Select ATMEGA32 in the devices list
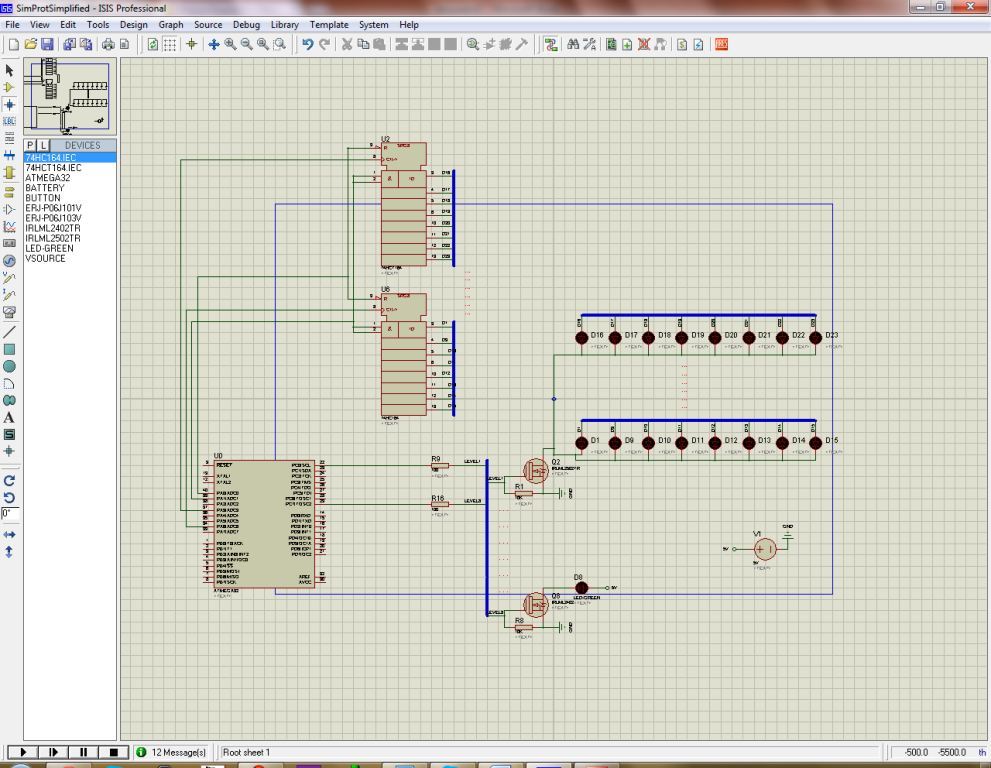 coord(45,177)
